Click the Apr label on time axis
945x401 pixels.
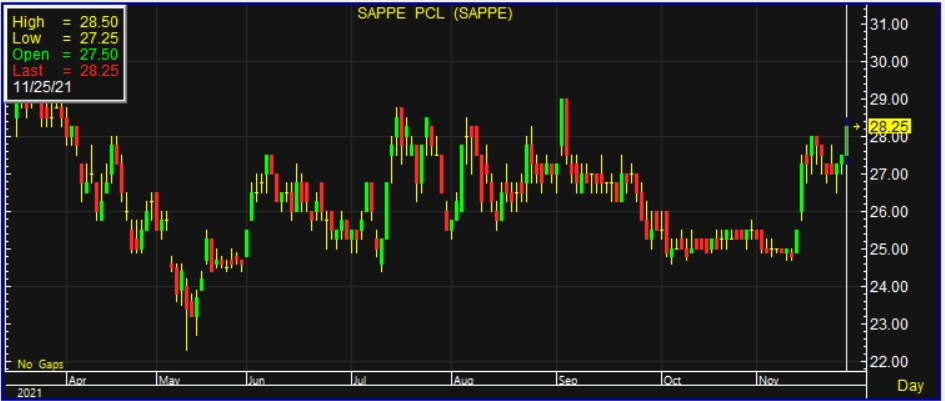pyautogui.click(x=77, y=380)
